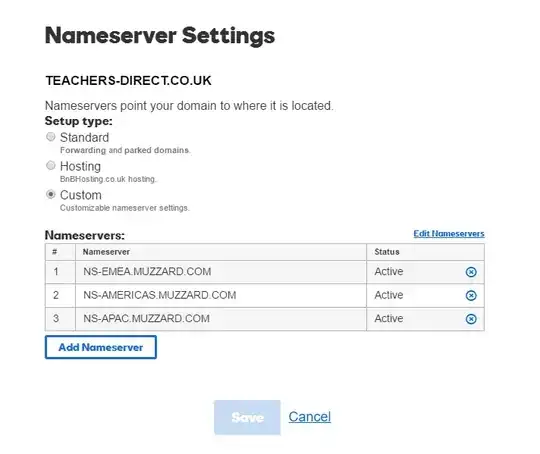Viewport: 540px width, 454px height.
Task: Click the 'Nameservers:' section label
Action: pyautogui.click(x=85, y=235)
